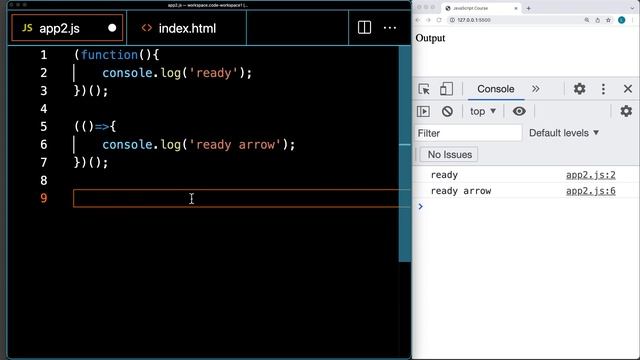Click the Output heading on the page
The width and height of the screenshot is (640, 360).
coord(430,38)
